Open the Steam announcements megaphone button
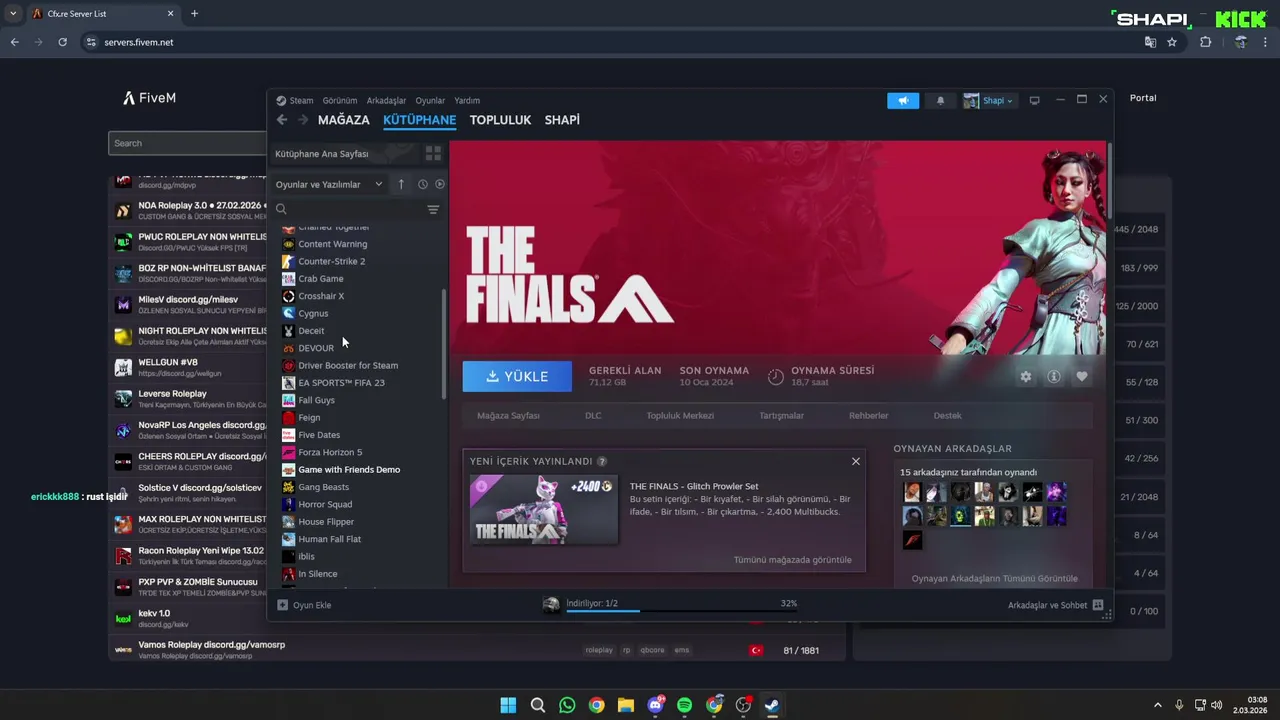 pos(903,100)
